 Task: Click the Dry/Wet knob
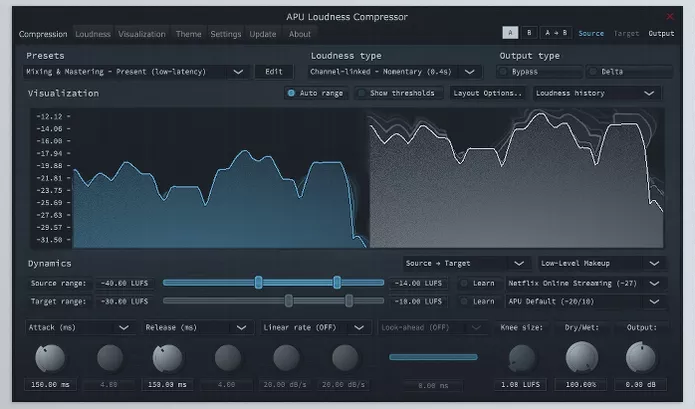pyautogui.click(x=582, y=357)
